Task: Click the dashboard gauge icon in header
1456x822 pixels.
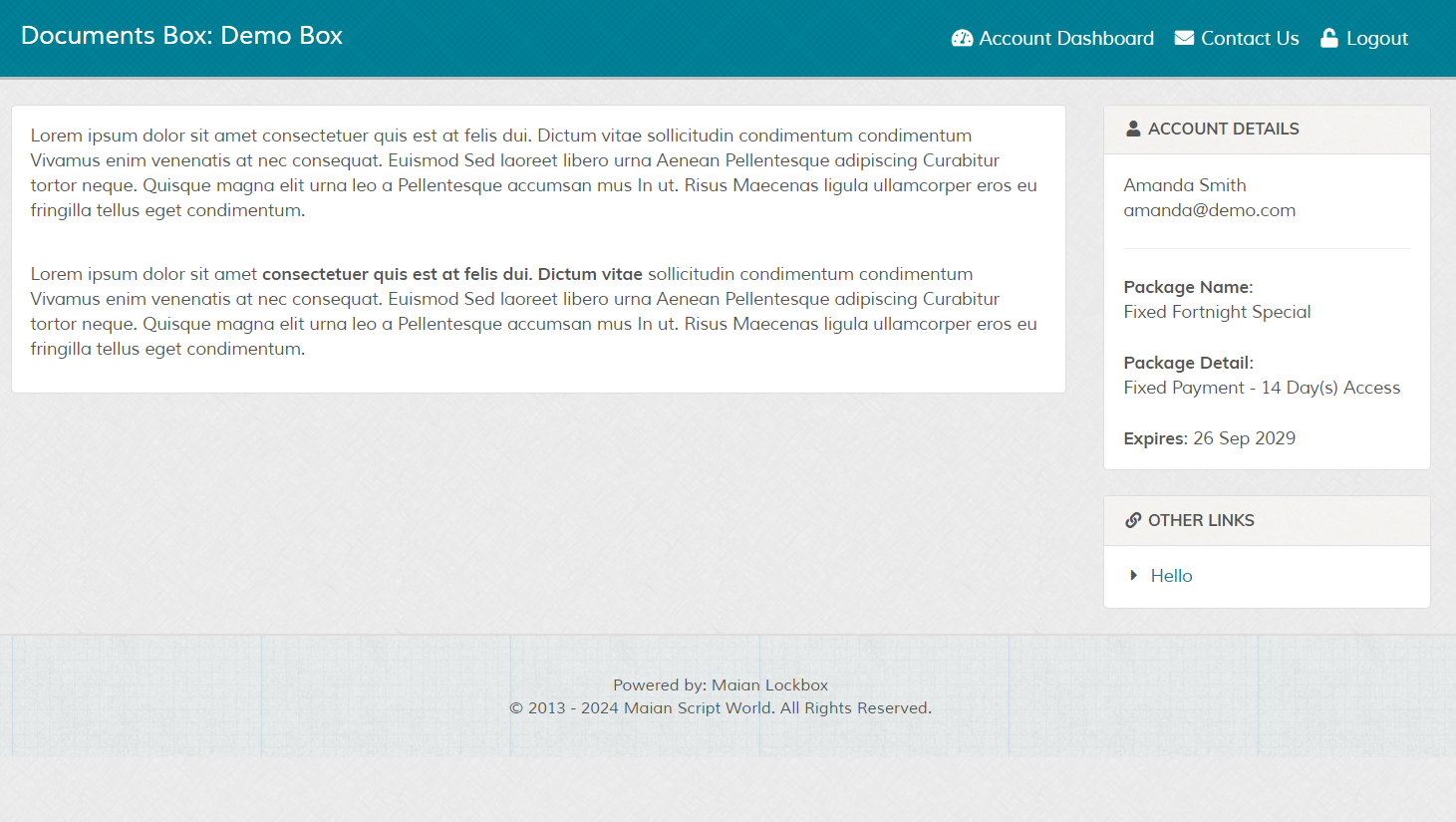Action: coord(962,39)
